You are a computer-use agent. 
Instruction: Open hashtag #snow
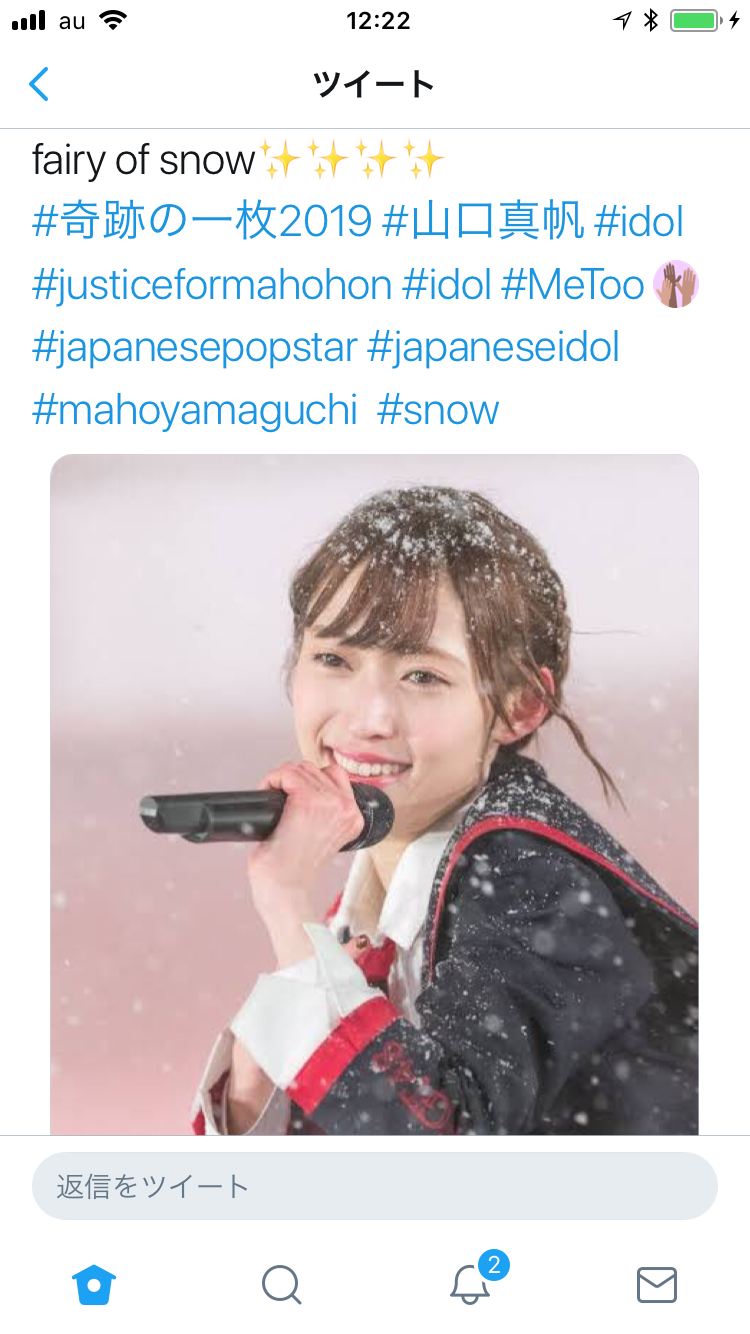click(438, 410)
